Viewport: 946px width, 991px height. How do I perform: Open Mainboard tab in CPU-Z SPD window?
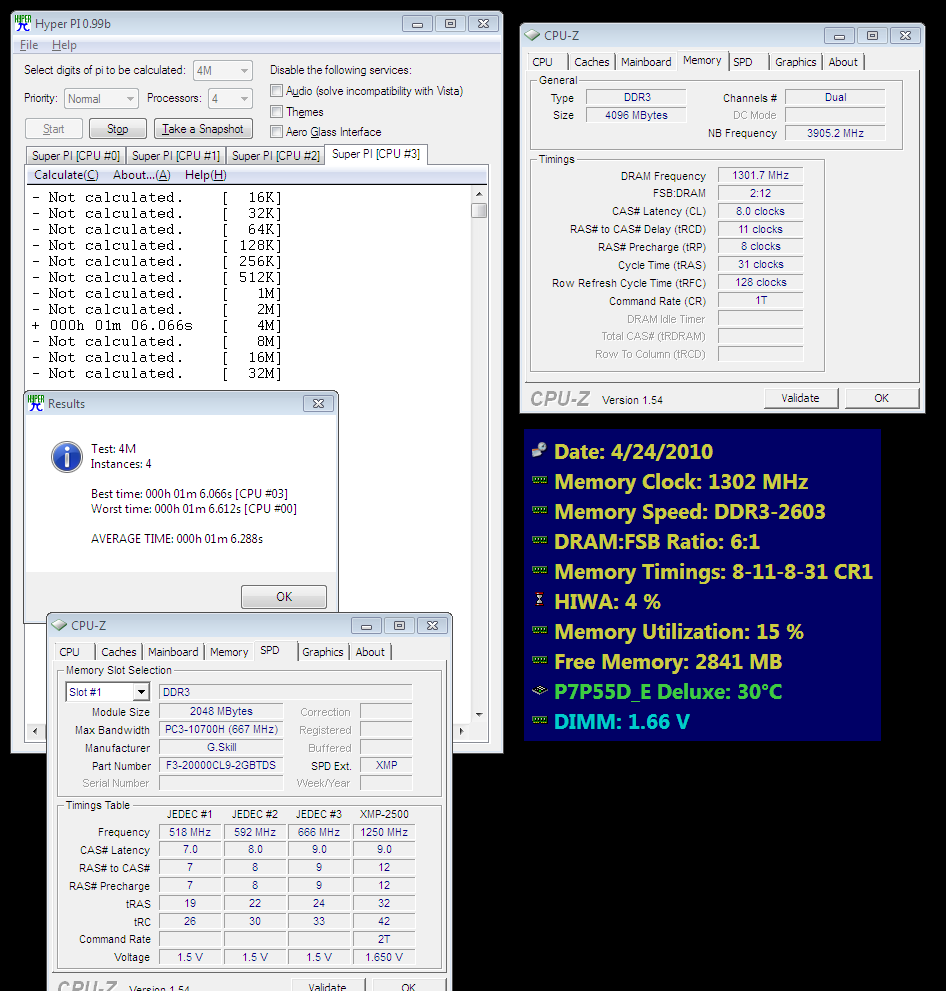173,652
